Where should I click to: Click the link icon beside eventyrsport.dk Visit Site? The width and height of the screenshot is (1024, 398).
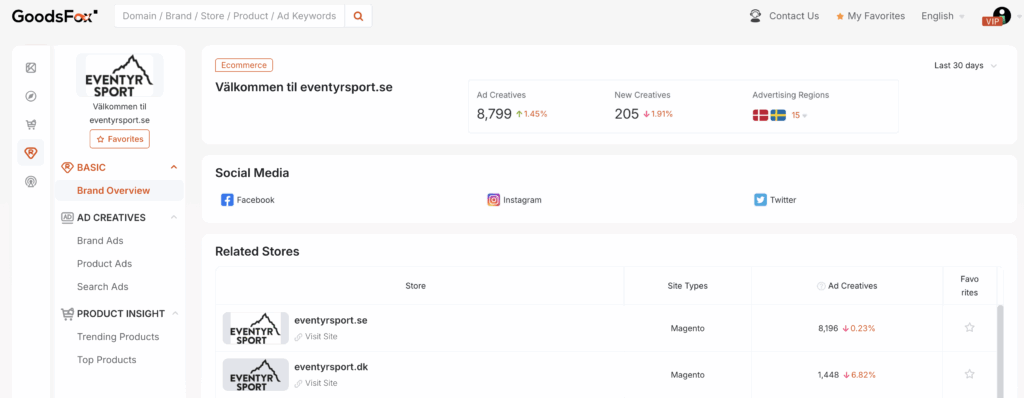[298, 384]
